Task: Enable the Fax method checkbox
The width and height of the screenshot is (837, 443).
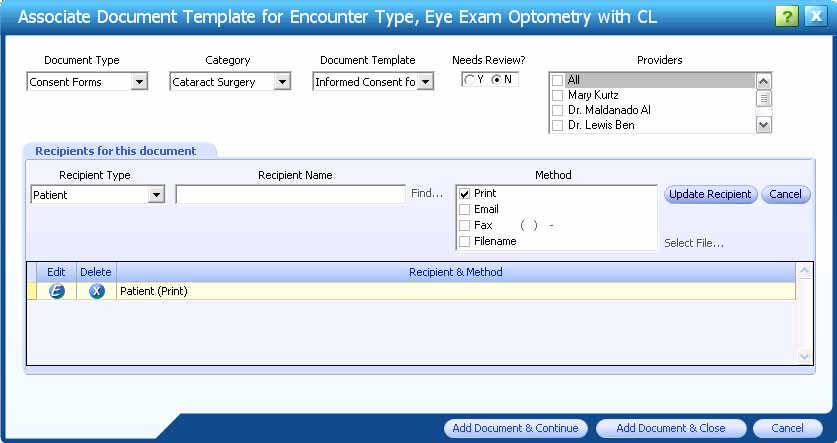Action: [x=464, y=225]
